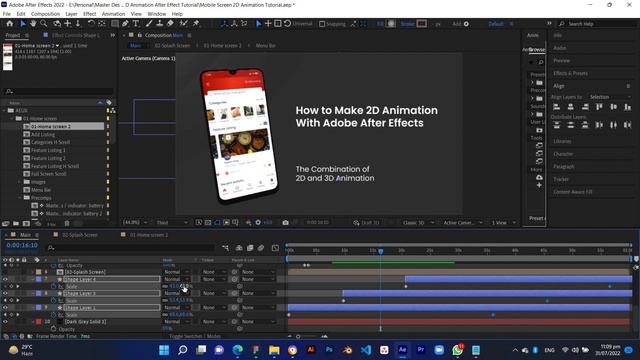The image size is (640, 360).
Task: Select the Roto Brush tool
Action: tap(184, 24)
